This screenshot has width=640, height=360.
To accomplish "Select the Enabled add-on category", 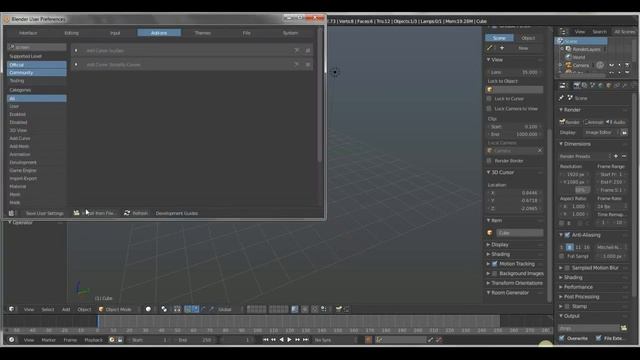I will pos(37,114).
